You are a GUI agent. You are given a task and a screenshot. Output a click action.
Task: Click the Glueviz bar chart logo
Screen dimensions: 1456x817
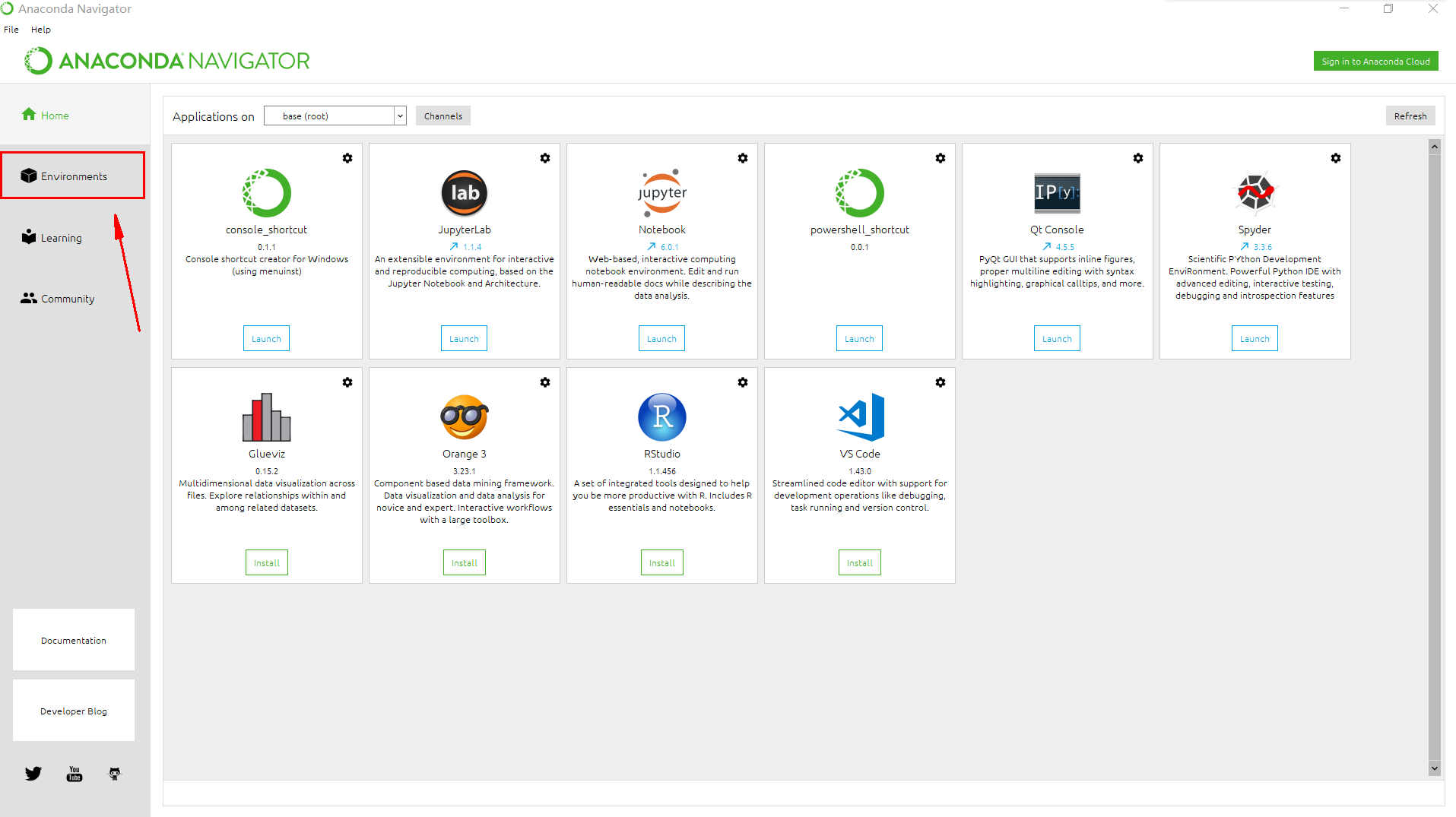pos(267,417)
